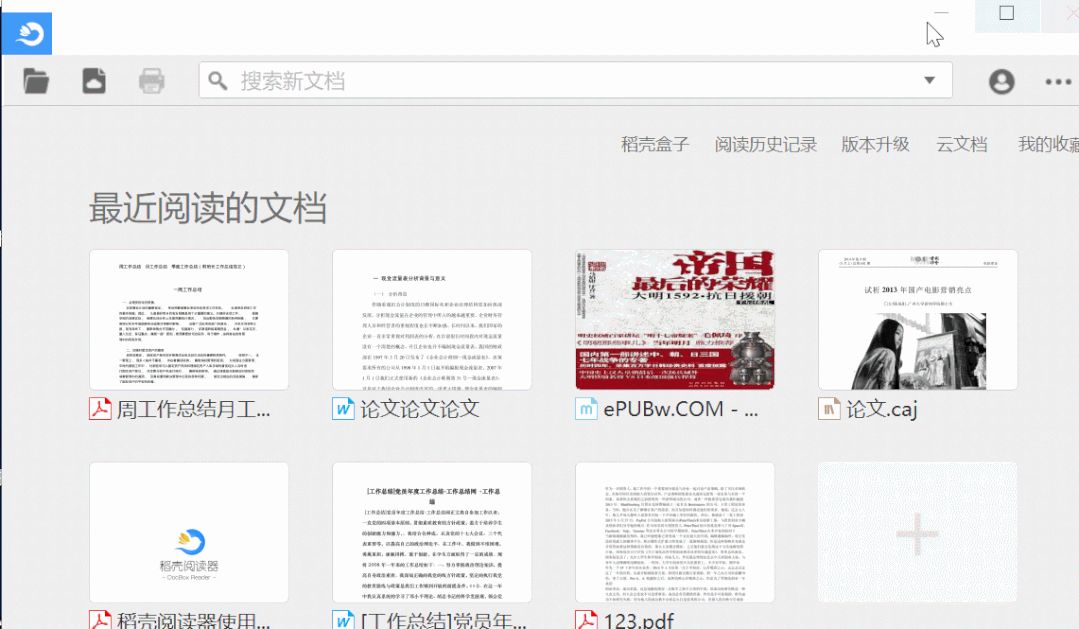Click Word icon beside 论文论文论文
Screen dimensions: 1079x629
pos(343,409)
